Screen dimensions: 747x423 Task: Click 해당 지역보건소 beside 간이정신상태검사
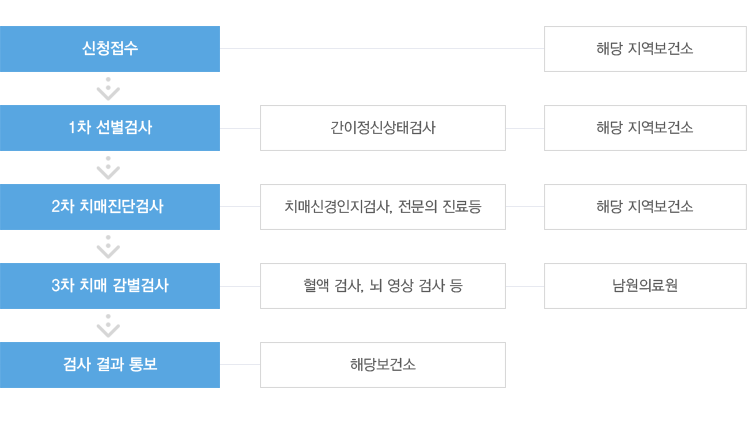(x=645, y=128)
